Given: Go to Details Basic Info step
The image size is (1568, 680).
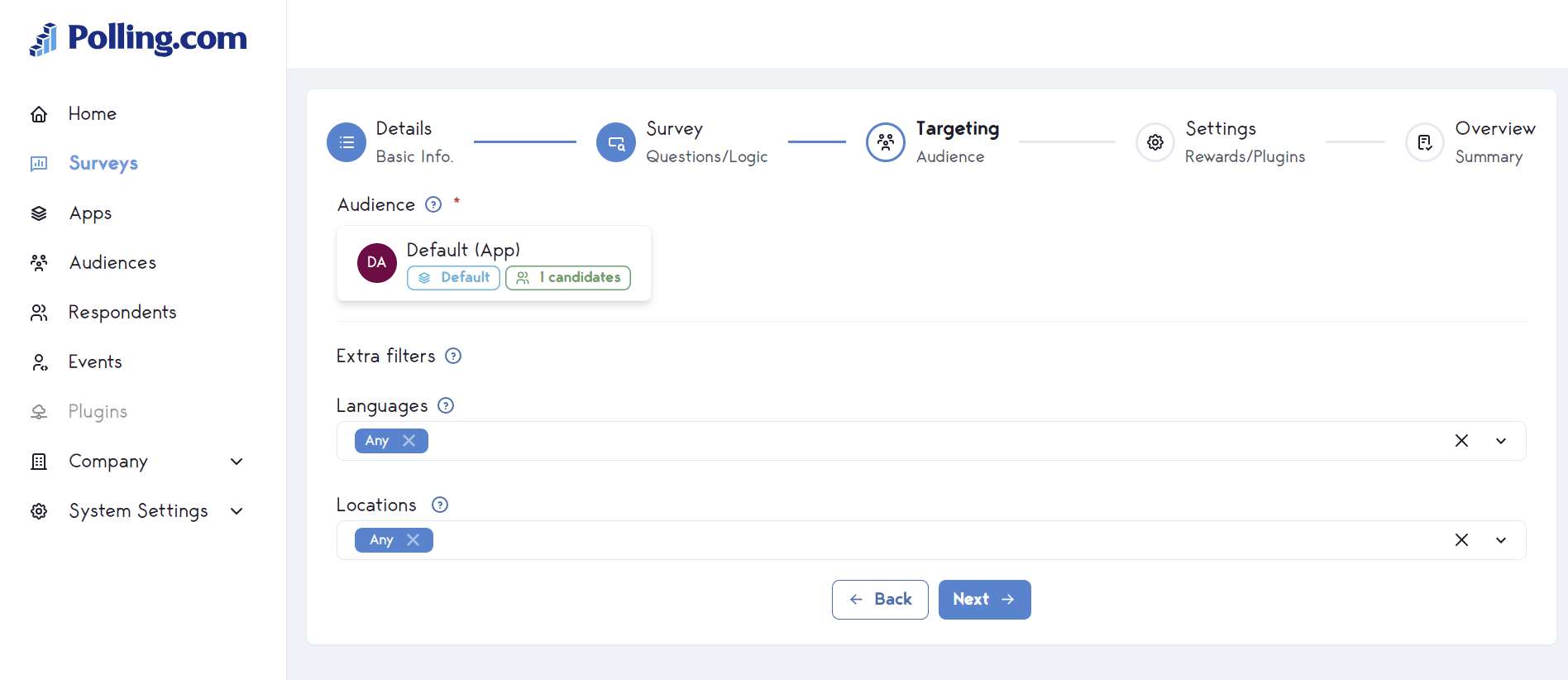Looking at the screenshot, I should (x=390, y=142).
